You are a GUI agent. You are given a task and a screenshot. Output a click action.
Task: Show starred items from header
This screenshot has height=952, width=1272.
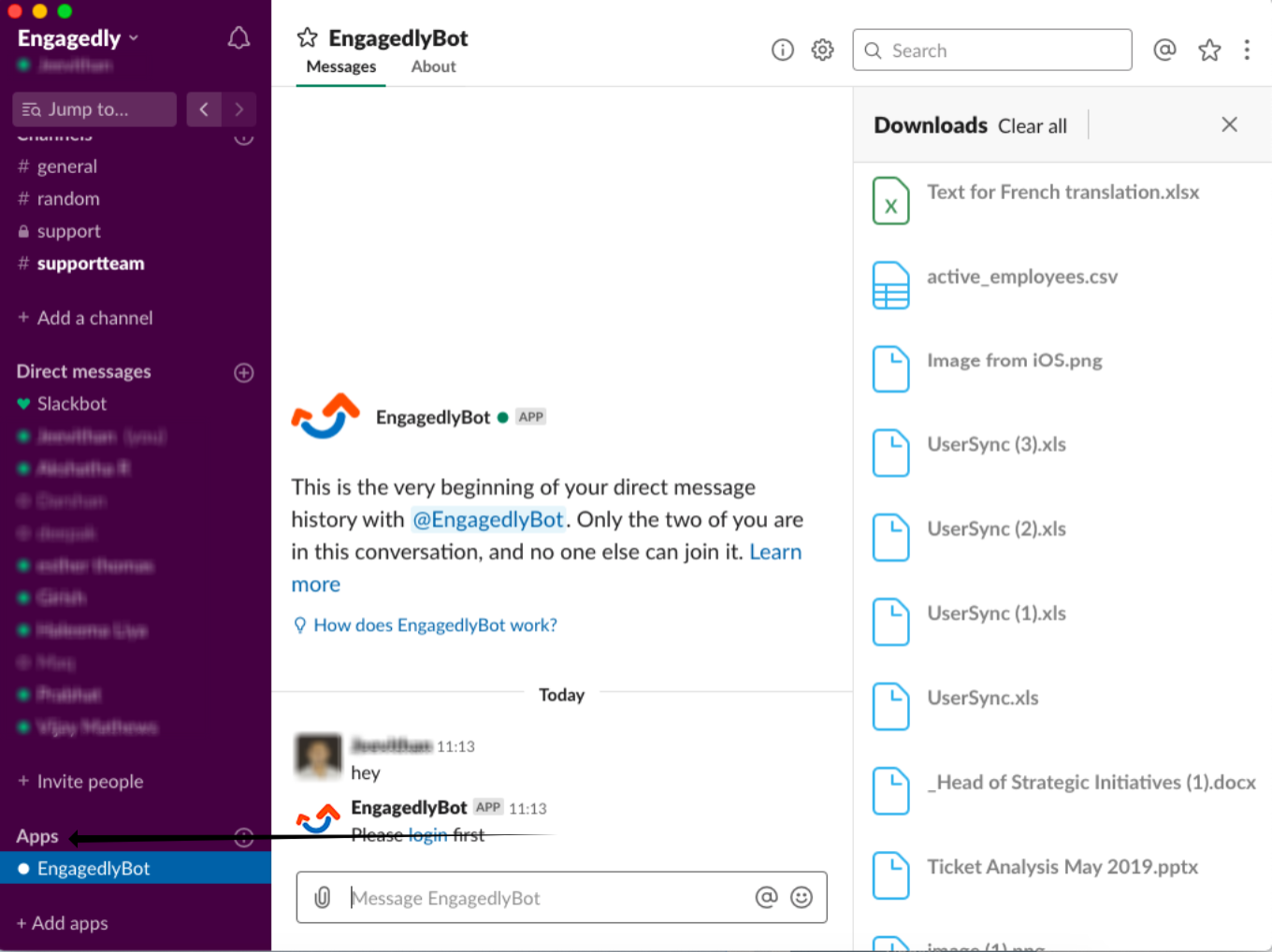coord(1209,50)
